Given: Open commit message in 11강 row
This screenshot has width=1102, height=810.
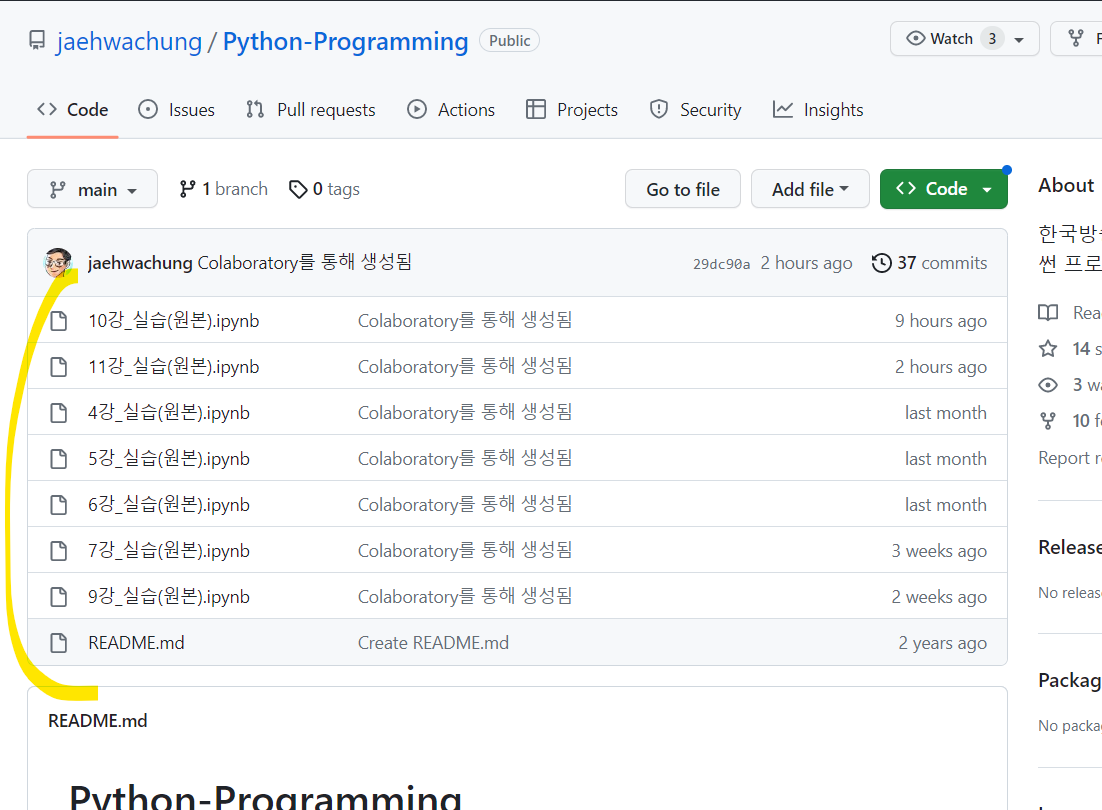Looking at the screenshot, I should (x=465, y=367).
